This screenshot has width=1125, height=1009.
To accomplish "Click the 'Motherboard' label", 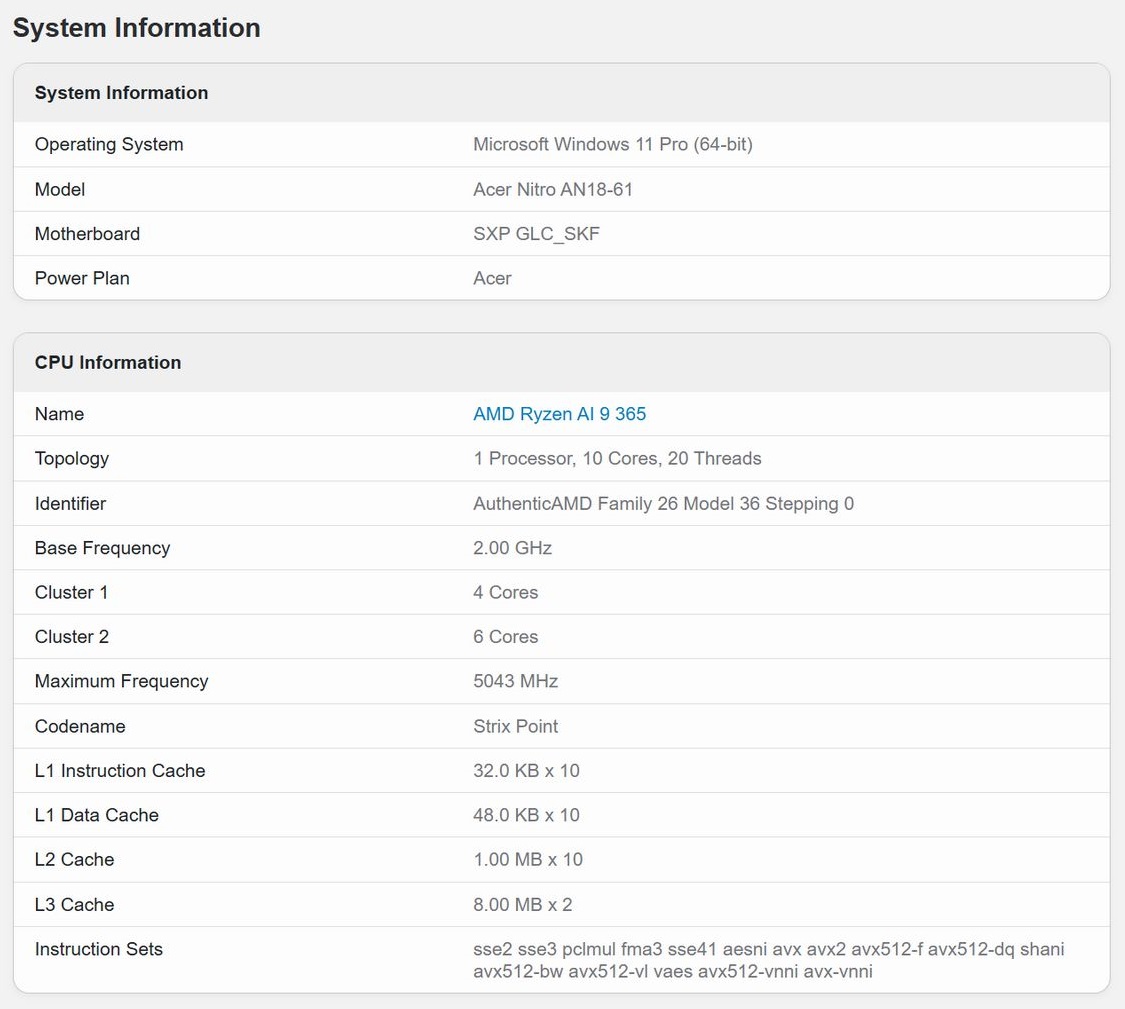I will tap(88, 234).
